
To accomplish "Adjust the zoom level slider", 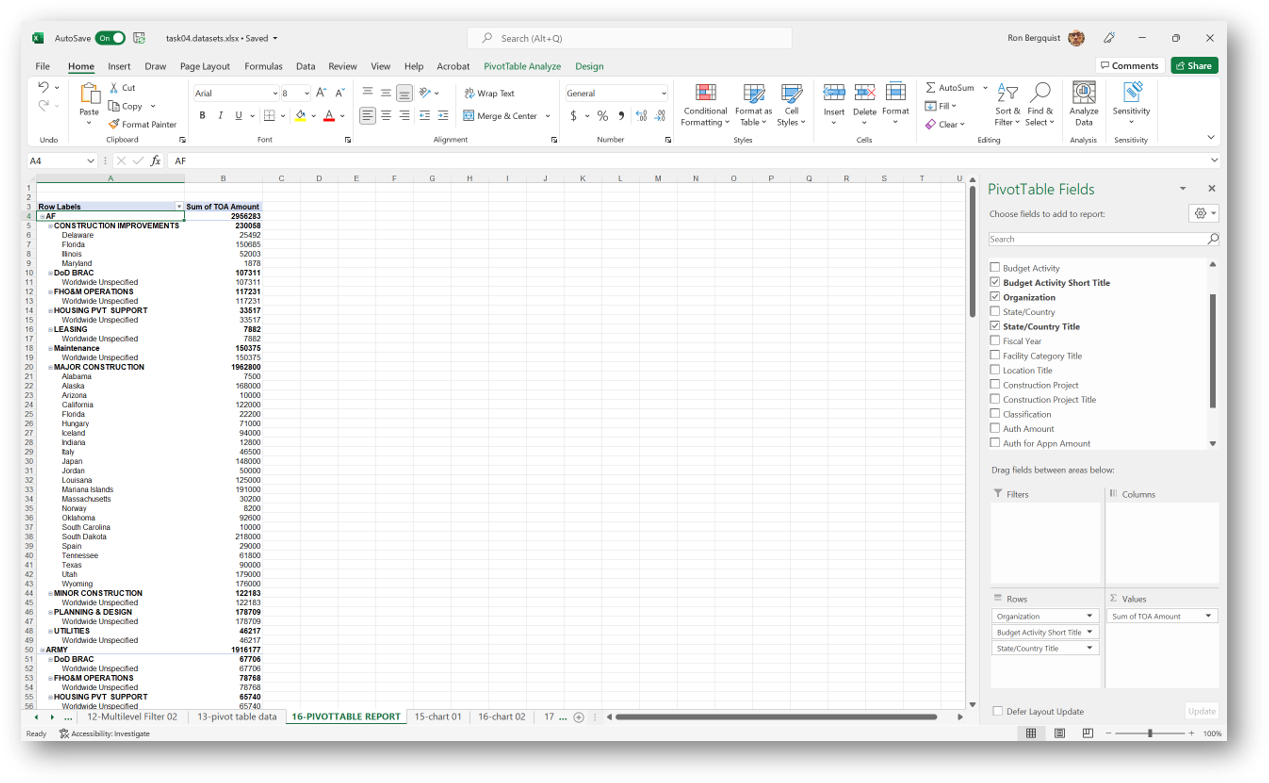I will [1150, 733].
